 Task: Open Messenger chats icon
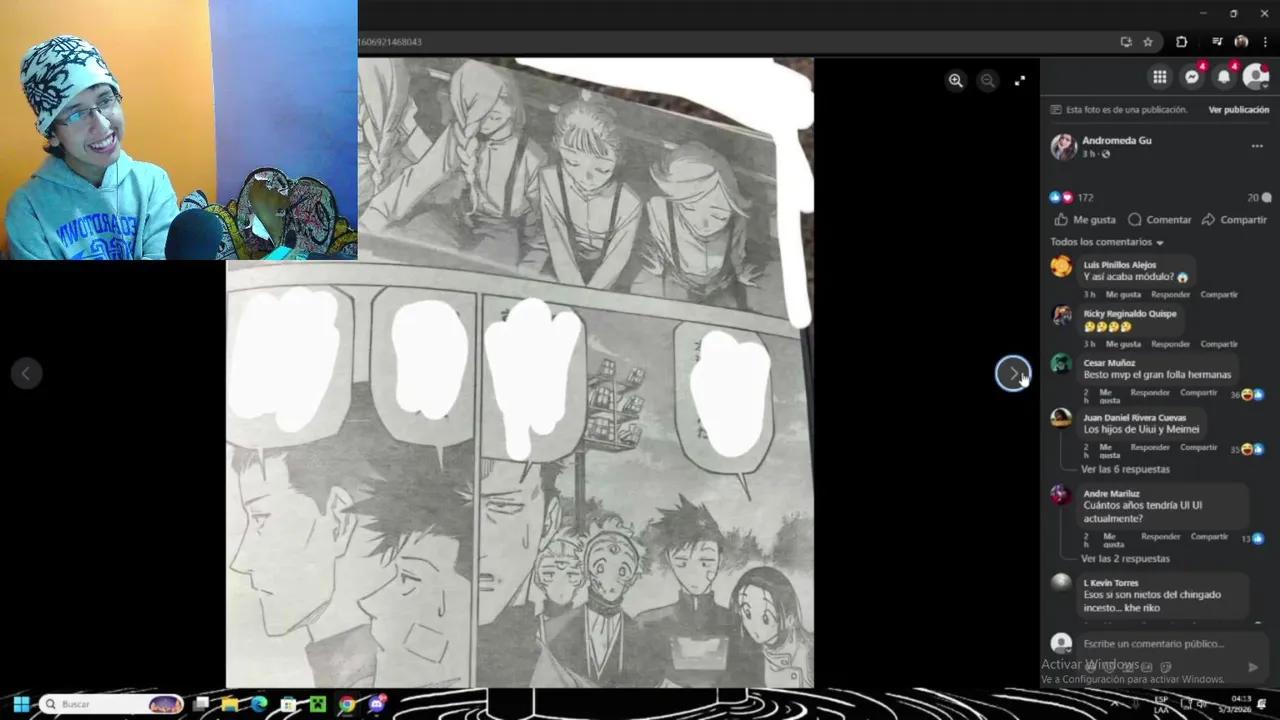point(1192,77)
